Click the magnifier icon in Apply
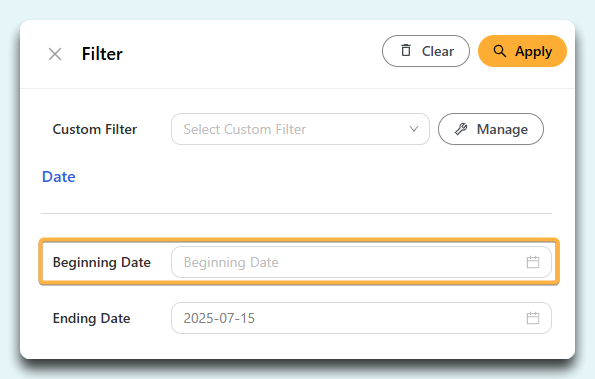Viewport: 595px width, 379px height. tap(499, 51)
